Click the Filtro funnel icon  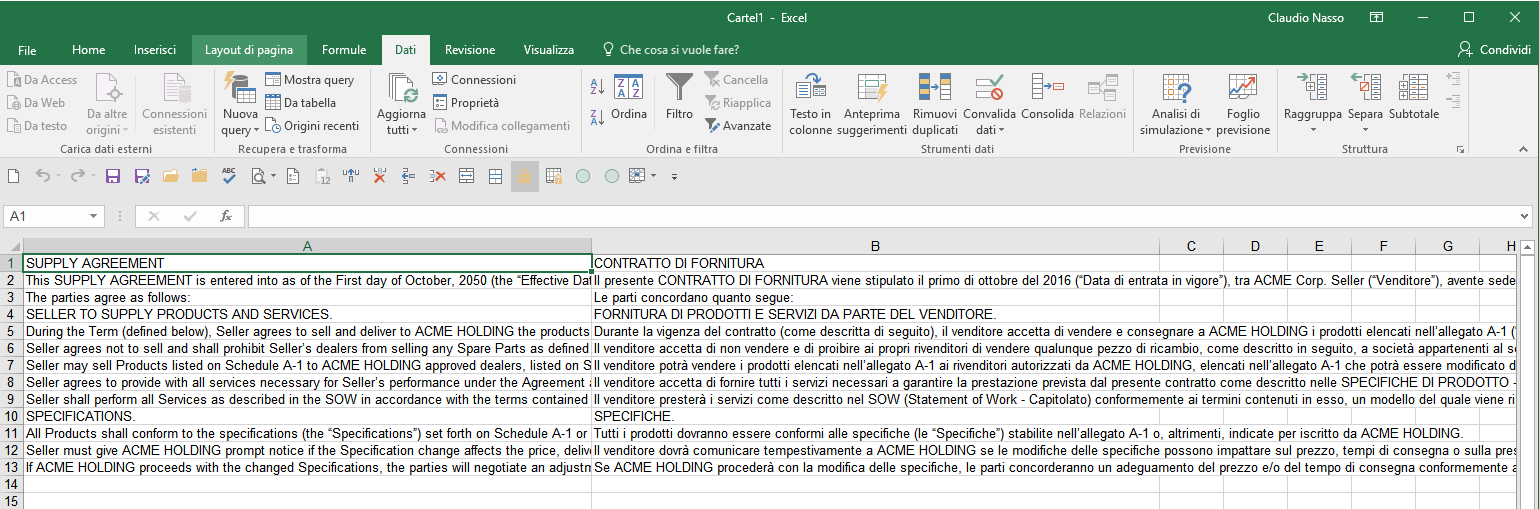click(x=679, y=87)
